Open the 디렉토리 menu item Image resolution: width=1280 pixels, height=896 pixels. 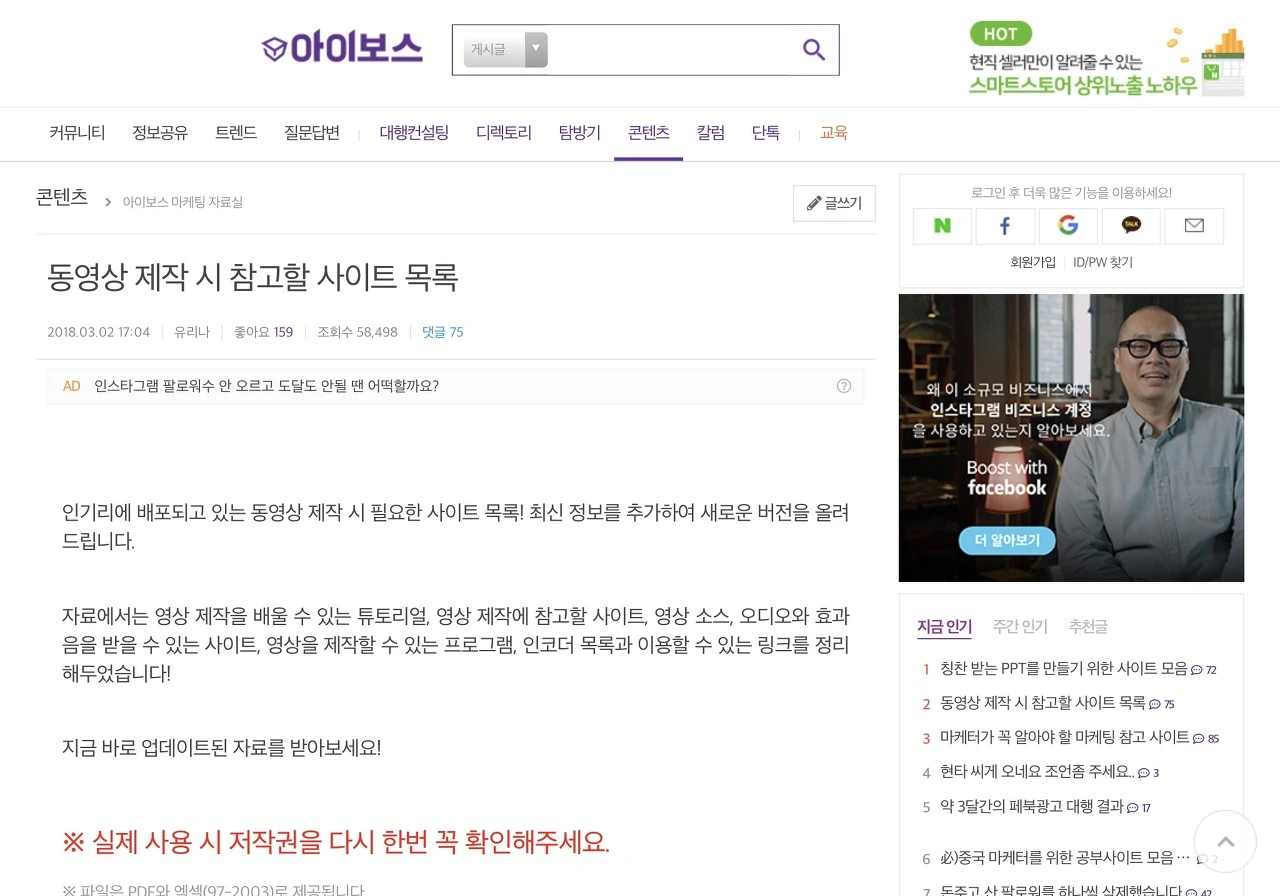pyautogui.click(x=504, y=133)
